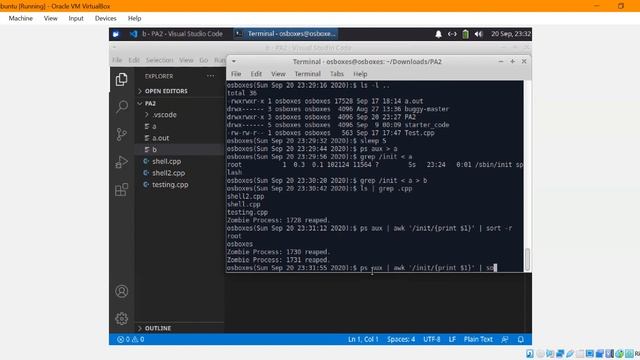The height and width of the screenshot is (360, 640).
Task: Open the terminal Help menu
Action: pos(360,74)
